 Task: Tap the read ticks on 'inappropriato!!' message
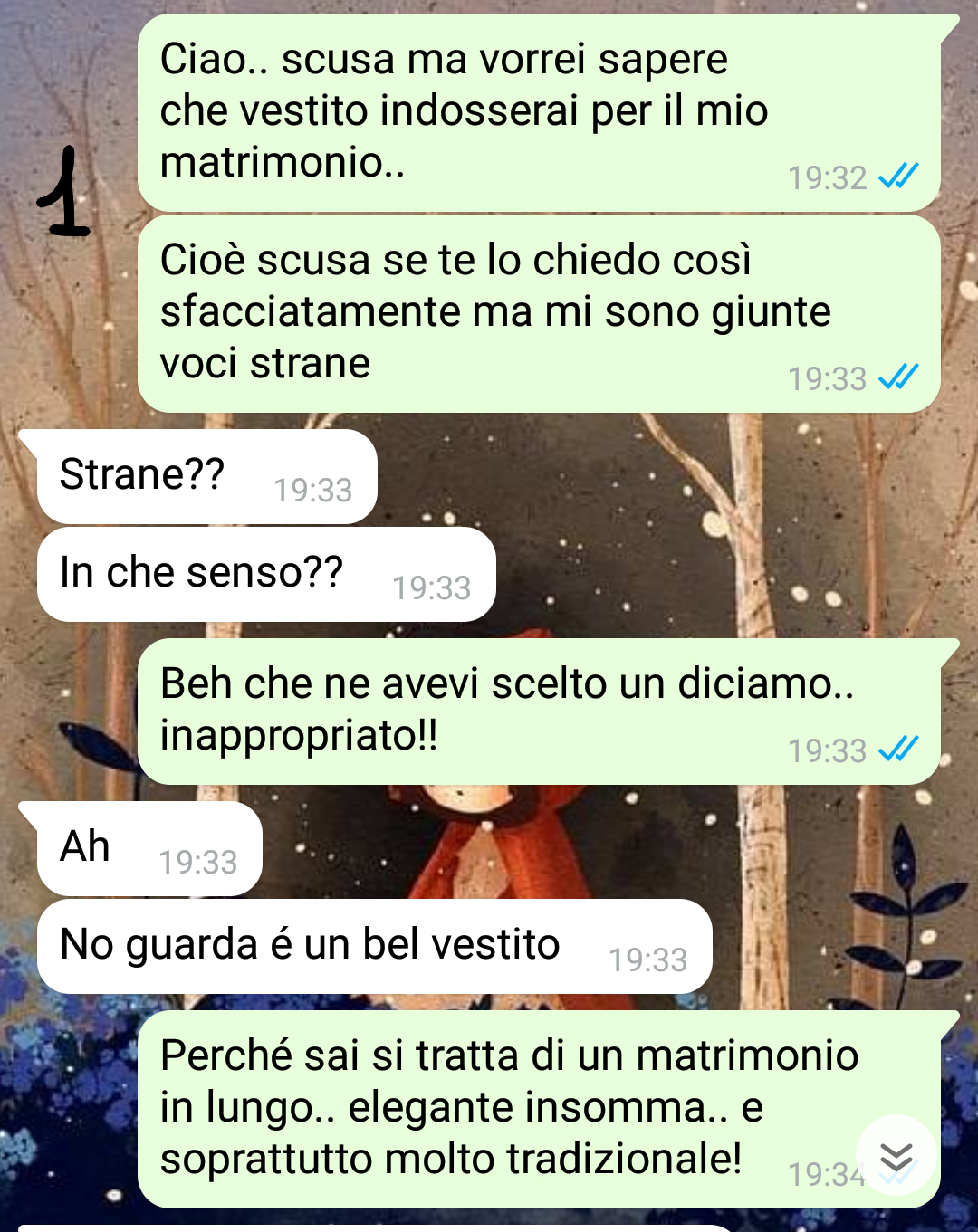click(x=898, y=749)
